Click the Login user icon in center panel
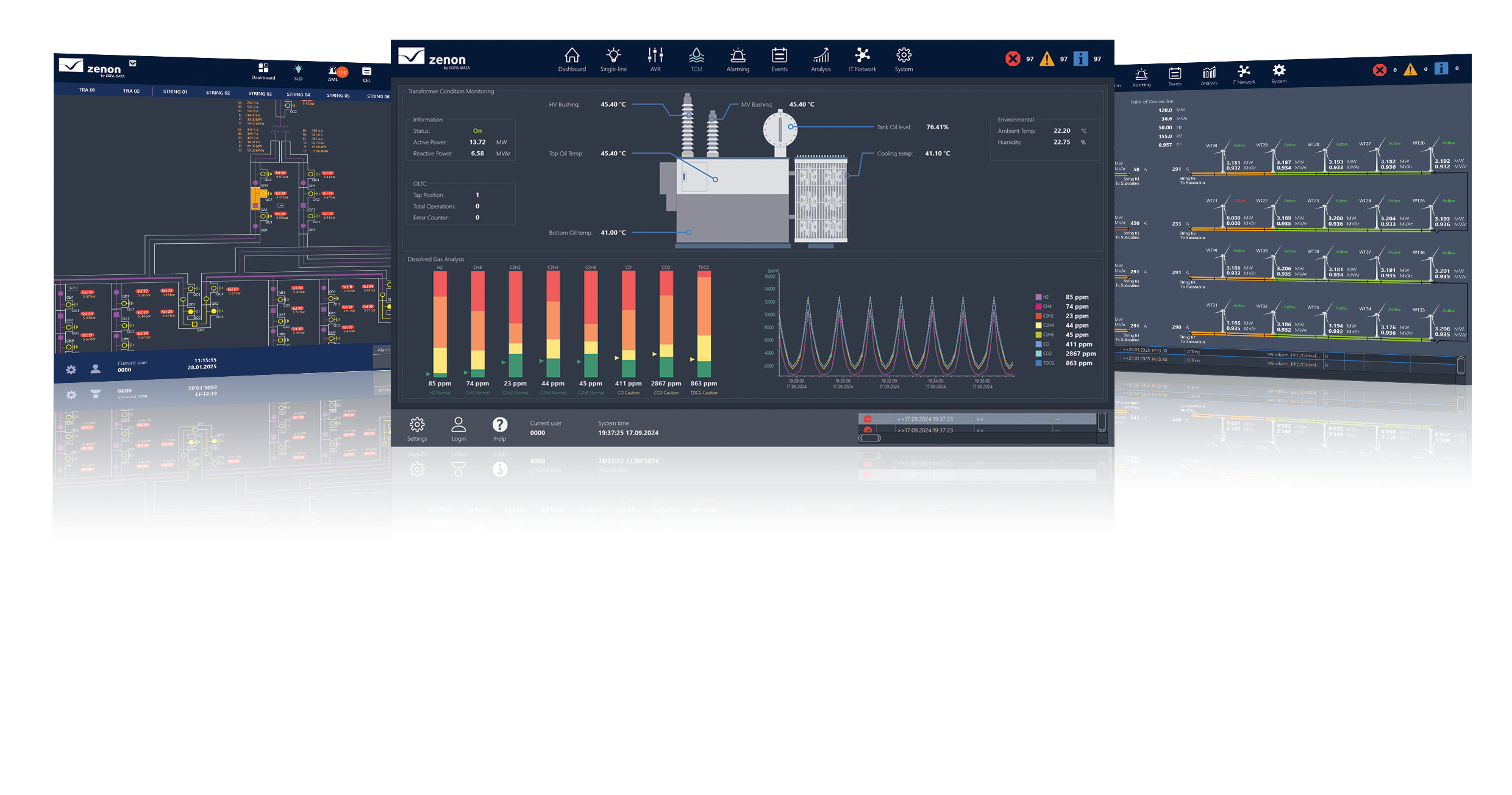1512x795 pixels. [458, 424]
